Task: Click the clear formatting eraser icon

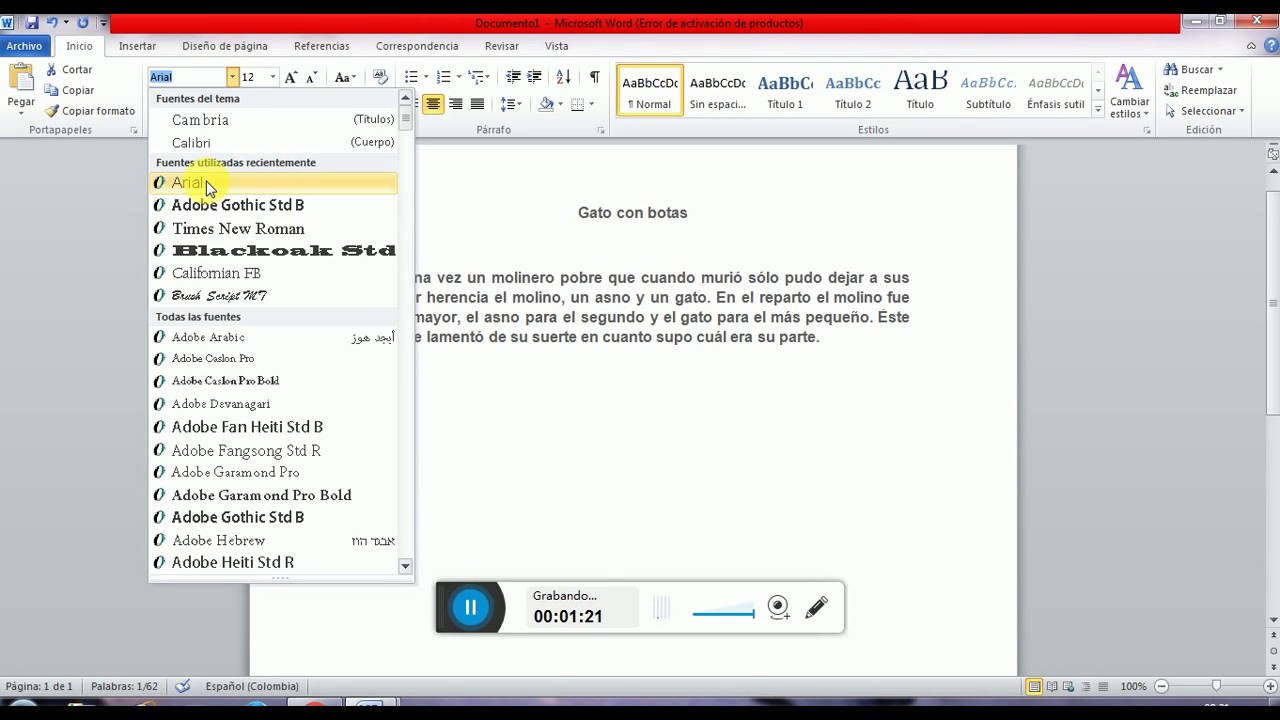Action: [x=380, y=77]
